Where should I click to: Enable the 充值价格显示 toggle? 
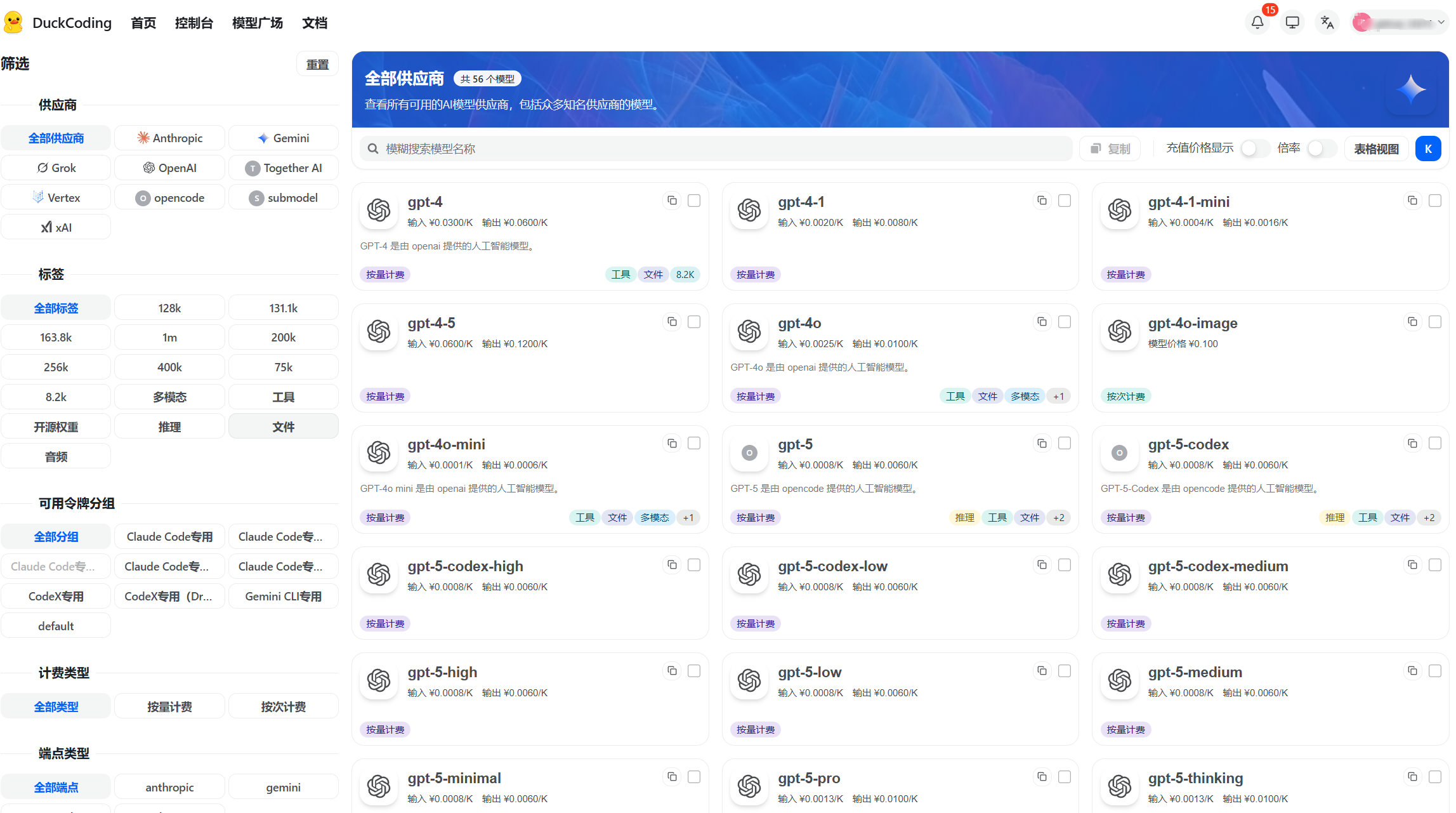pos(1255,149)
